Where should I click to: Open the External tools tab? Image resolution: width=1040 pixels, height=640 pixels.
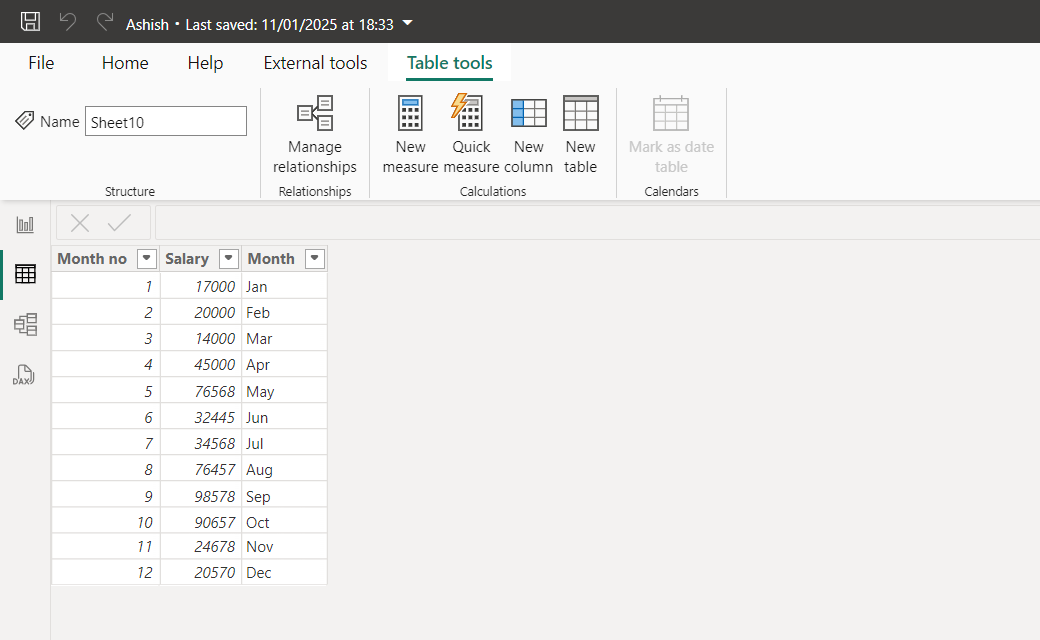pos(315,62)
